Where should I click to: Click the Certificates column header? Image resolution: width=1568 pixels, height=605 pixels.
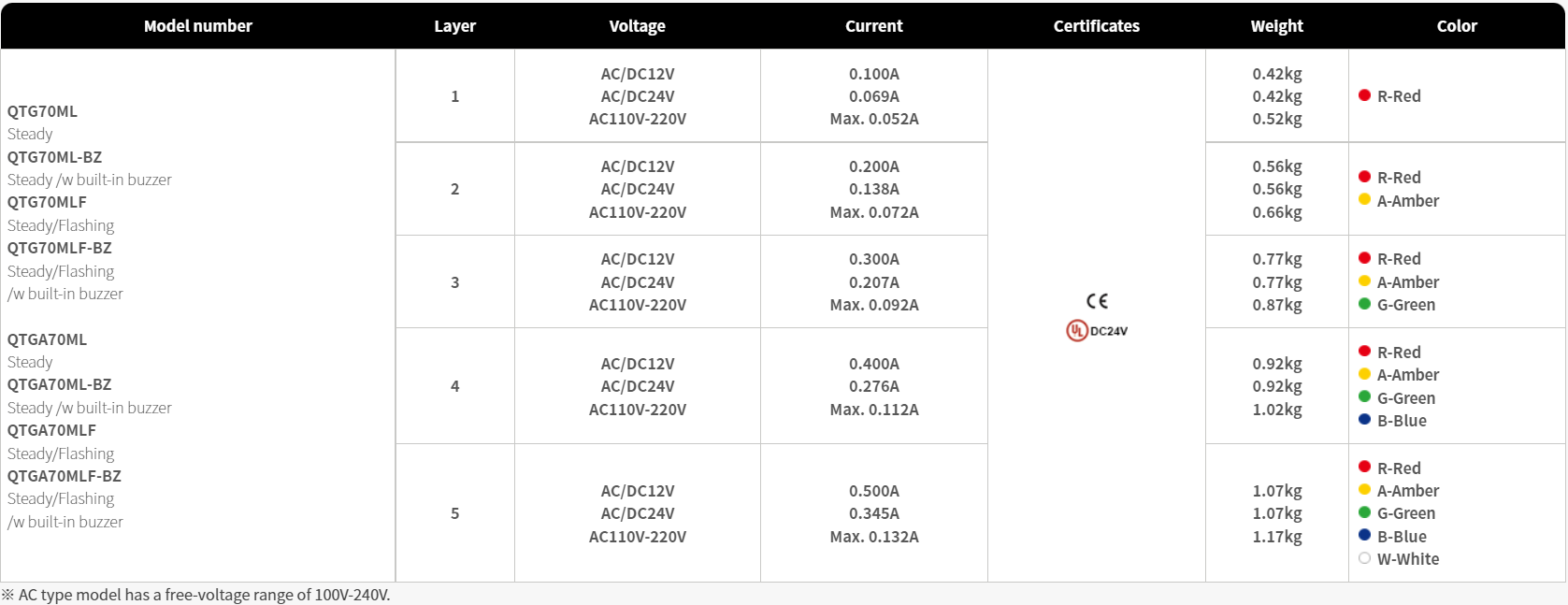[x=1097, y=26]
